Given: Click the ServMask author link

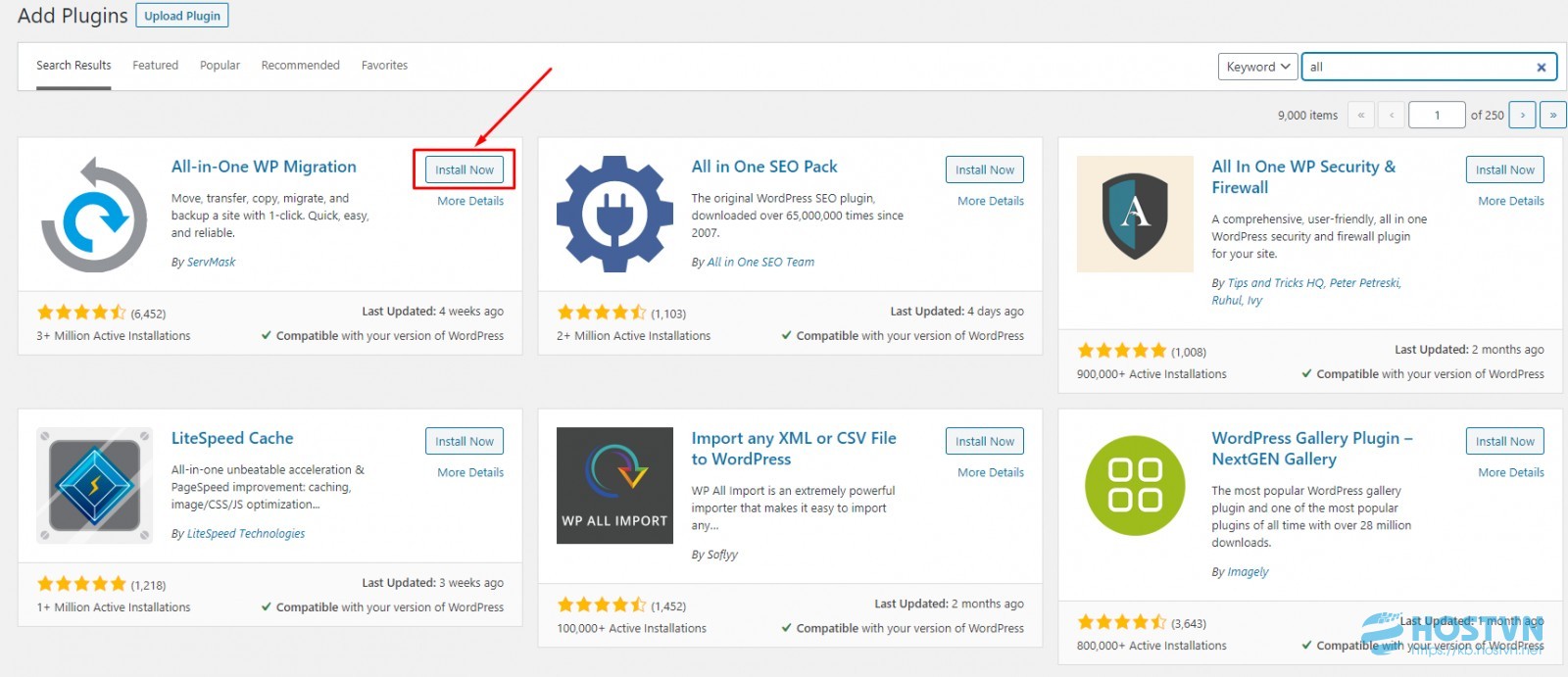Looking at the screenshot, I should point(211,262).
